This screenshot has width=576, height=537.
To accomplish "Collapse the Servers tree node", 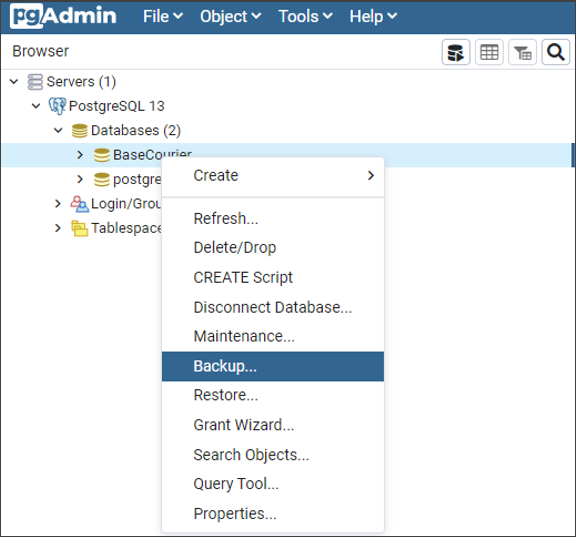I will pos(14,82).
